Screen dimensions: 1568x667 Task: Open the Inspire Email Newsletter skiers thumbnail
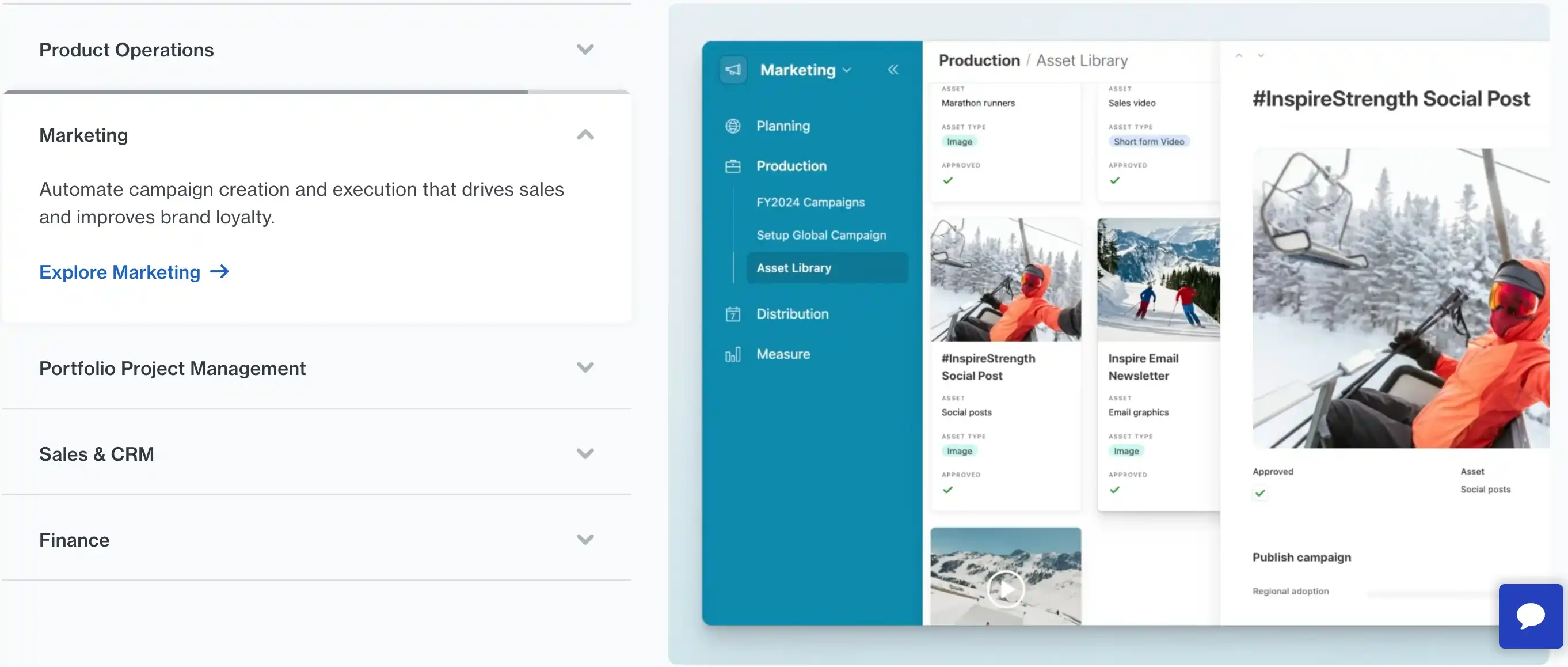pyautogui.click(x=1158, y=279)
